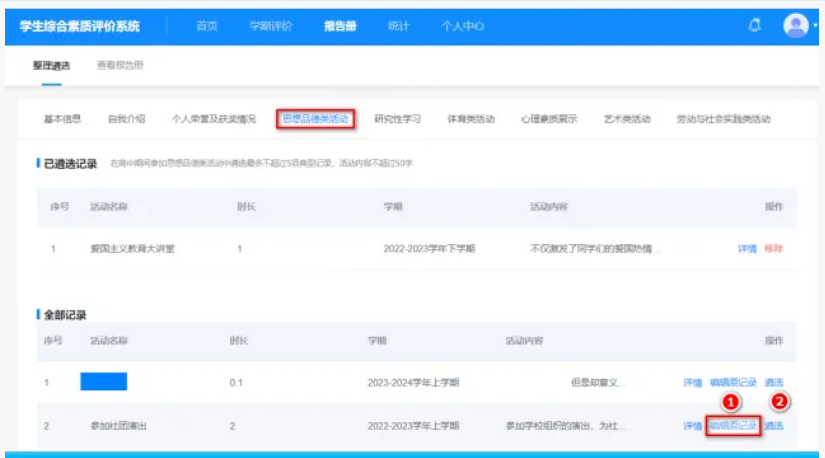Click the notification bell icon
This screenshot has height=458, width=825.
[755, 25]
